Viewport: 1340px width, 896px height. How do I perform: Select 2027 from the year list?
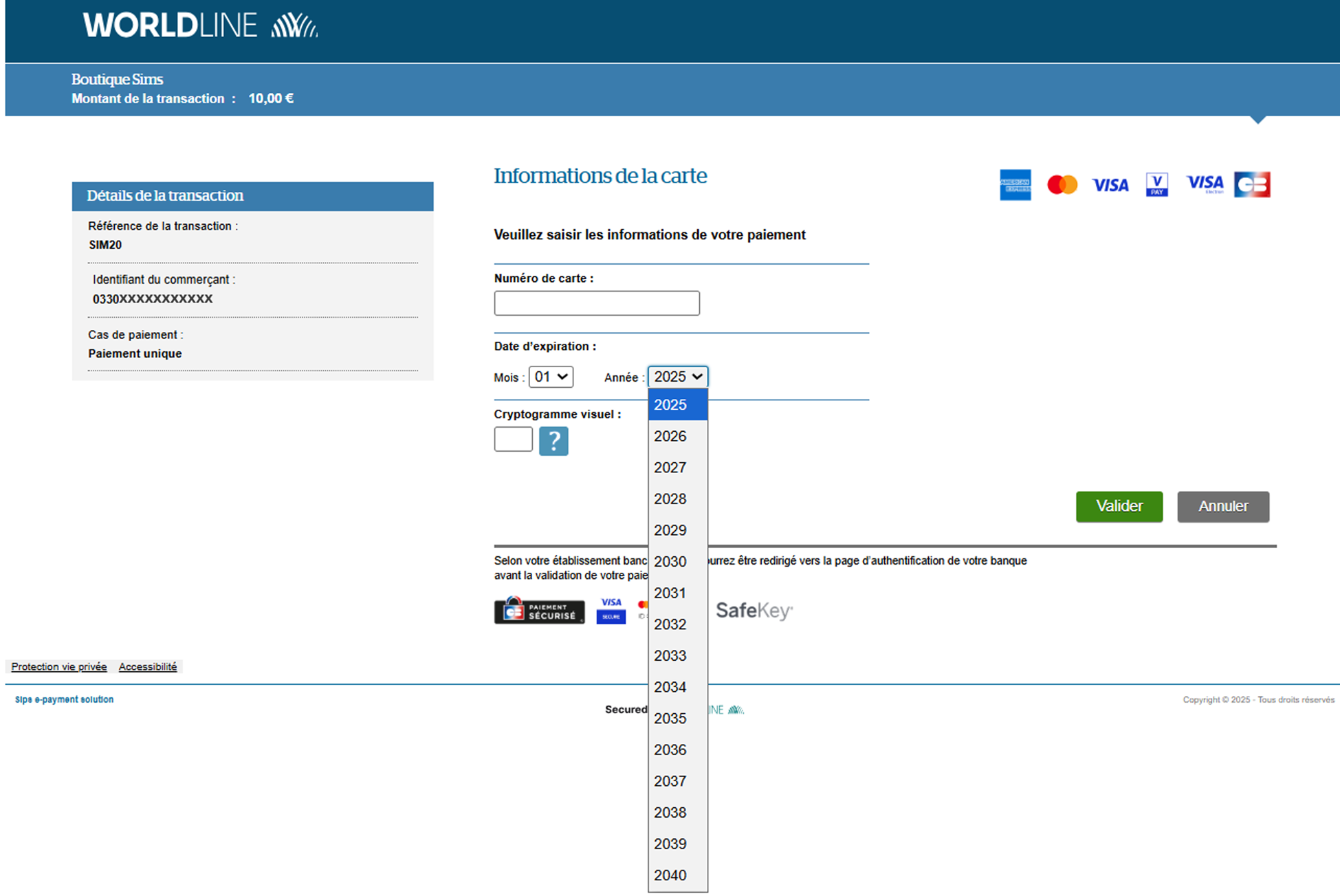pos(670,468)
